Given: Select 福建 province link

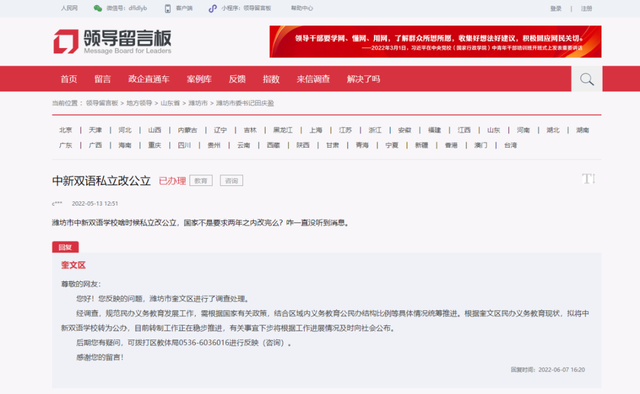Looking at the screenshot, I should [434, 130].
